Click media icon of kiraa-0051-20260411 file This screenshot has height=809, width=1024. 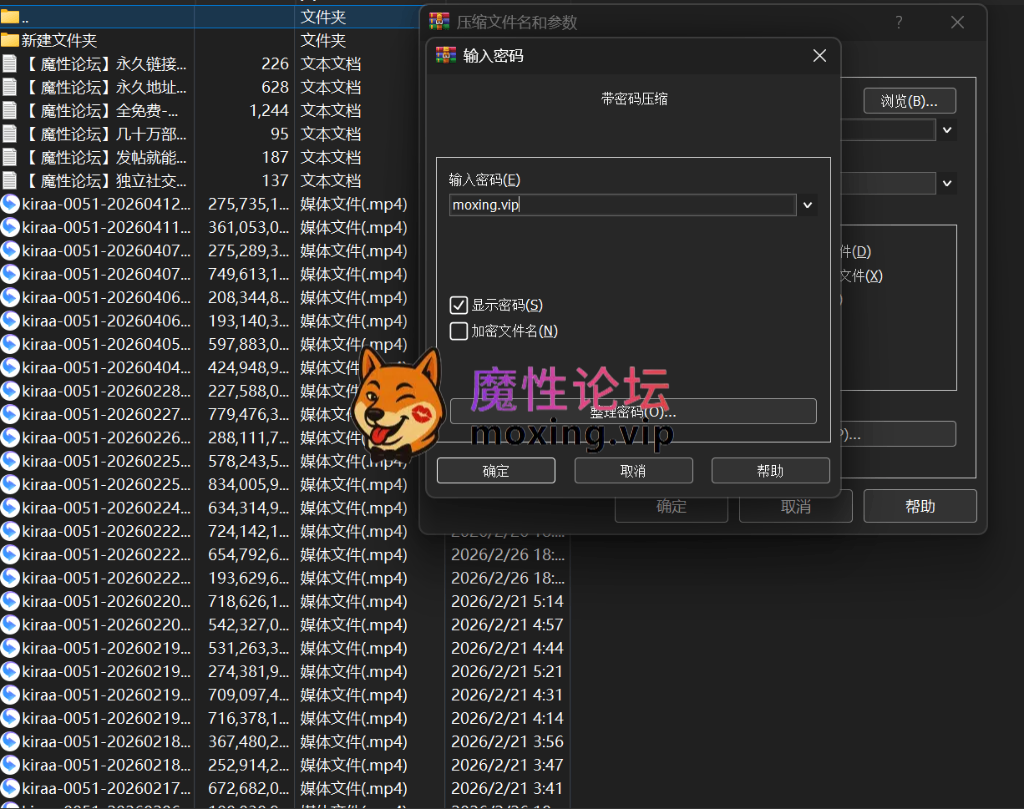click(x=10, y=227)
